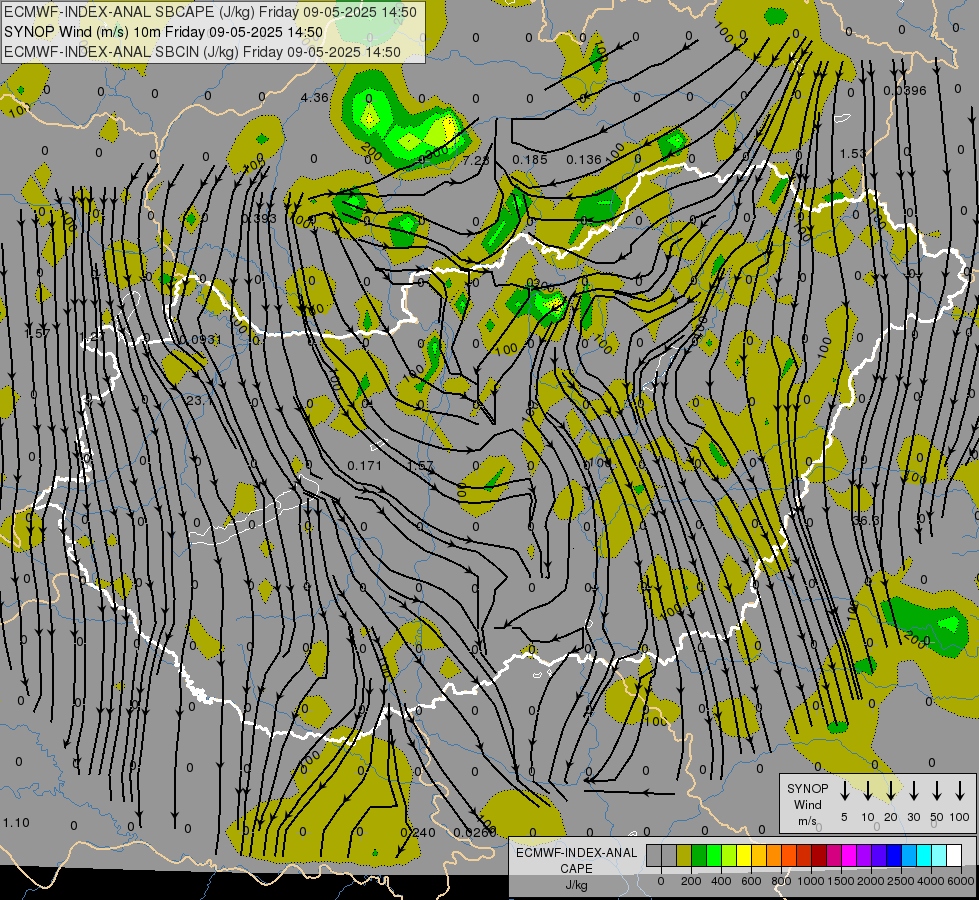Click the '36.3' value on the map
This screenshot has width=979, height=900.
click(866, 520)
